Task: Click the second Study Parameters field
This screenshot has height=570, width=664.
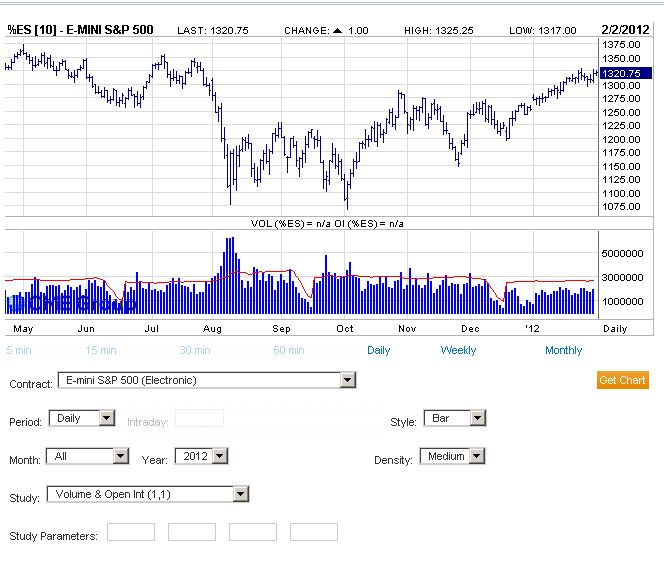Action: pos(192,532)
